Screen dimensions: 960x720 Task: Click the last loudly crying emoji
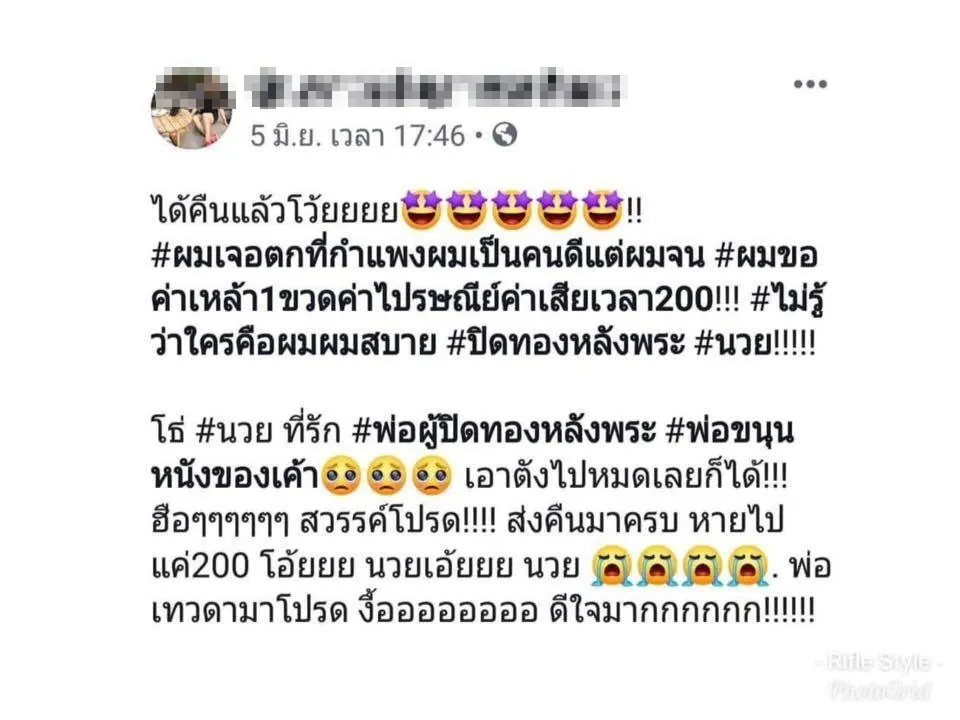click(748, 565)
